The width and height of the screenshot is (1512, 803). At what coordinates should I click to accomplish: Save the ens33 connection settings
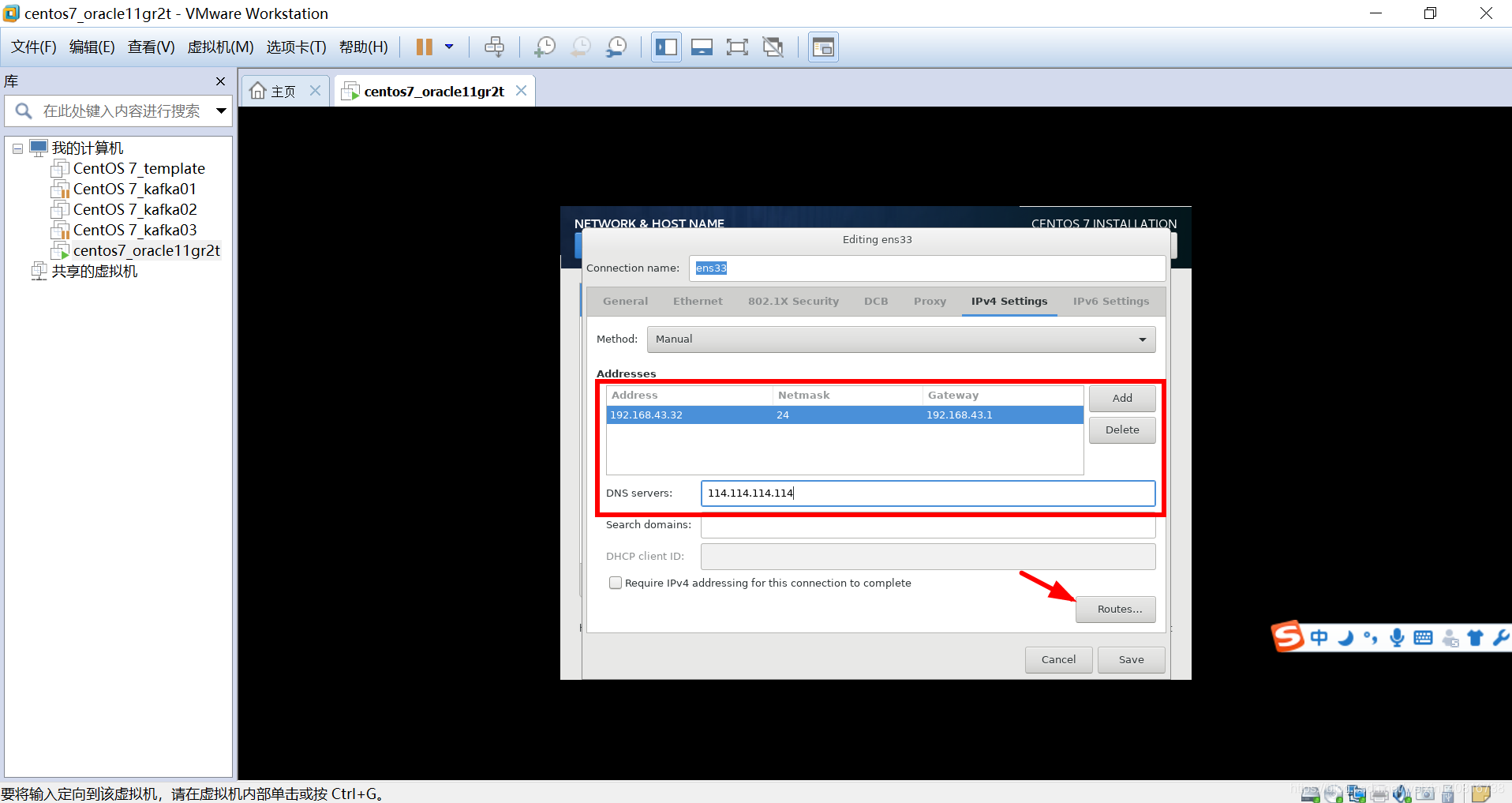1131,660
